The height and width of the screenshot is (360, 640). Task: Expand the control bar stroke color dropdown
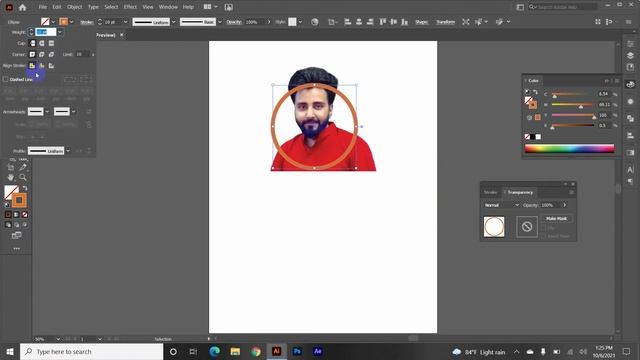tap(71, 22)
